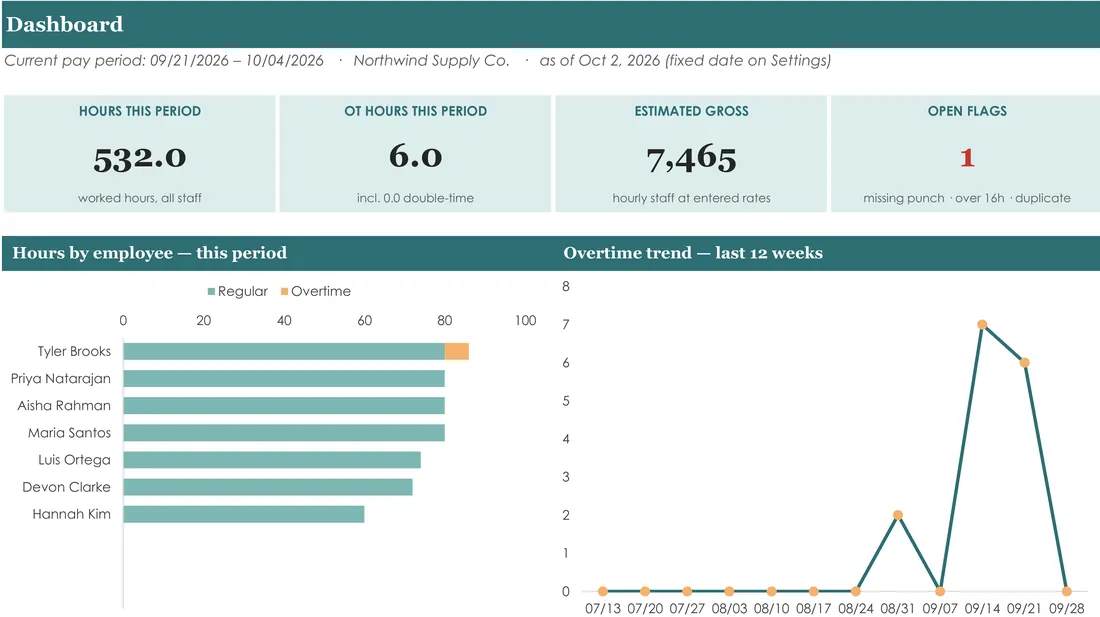Click the 'as of Oct 2, 2026' note
Screen dimensions: 1100x617
(685, 60)
